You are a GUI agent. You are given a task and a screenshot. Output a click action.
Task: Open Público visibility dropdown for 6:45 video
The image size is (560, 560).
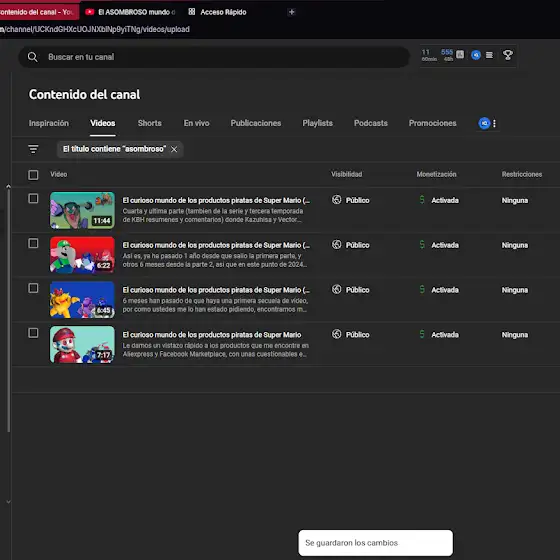coord(358,290)
